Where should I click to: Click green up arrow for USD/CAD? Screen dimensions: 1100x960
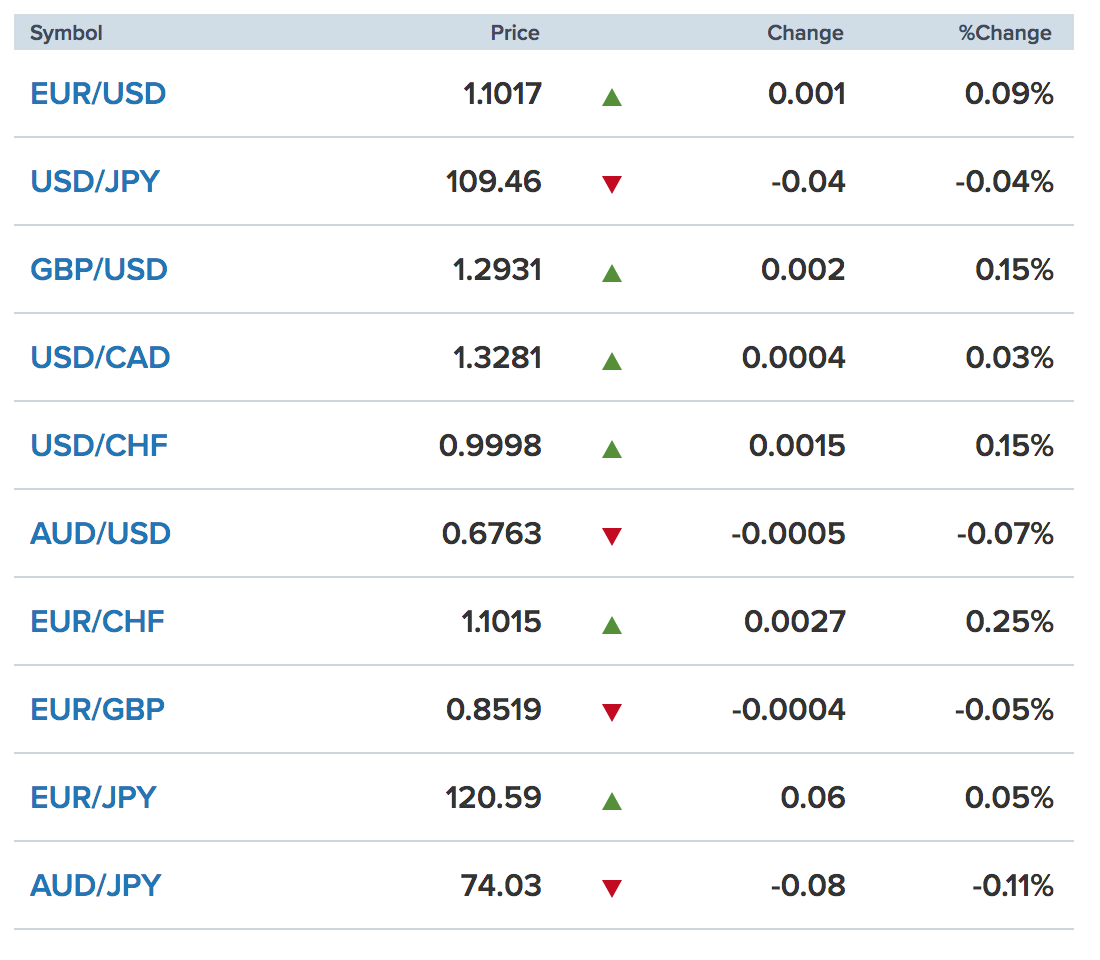click(x=612, y=361)
